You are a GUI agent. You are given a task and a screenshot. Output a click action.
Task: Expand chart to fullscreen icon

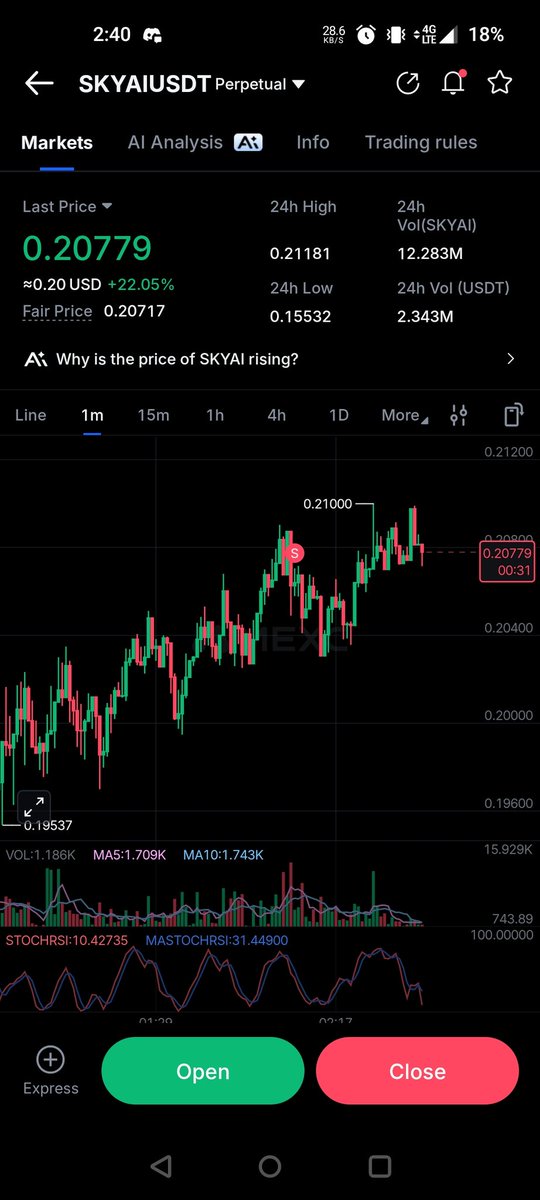[33, 806]
